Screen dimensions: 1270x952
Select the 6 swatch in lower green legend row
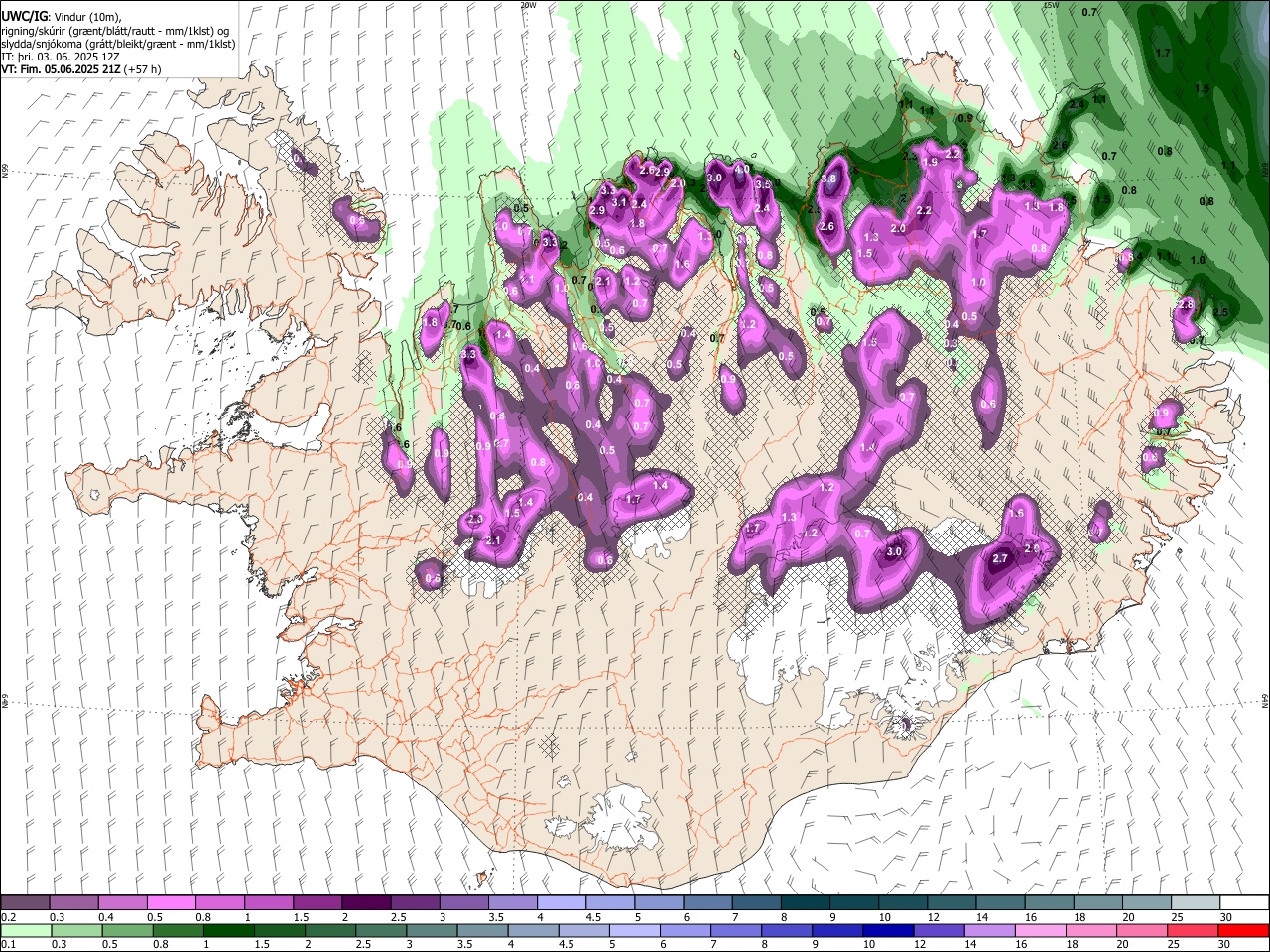pyautogui.click(x=686, y=930)
